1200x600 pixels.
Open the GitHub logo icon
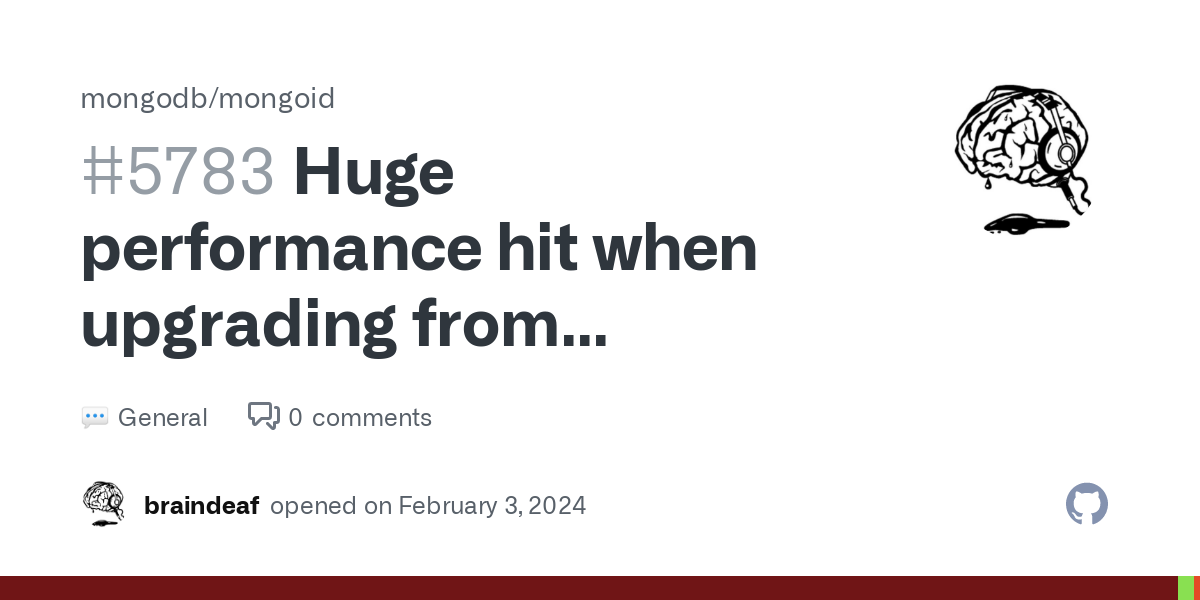coord(1086,504)
